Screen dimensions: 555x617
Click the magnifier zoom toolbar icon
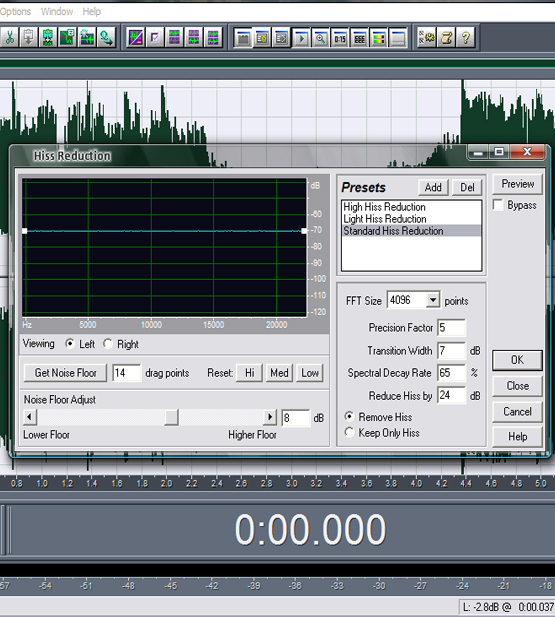pos(320,38)
